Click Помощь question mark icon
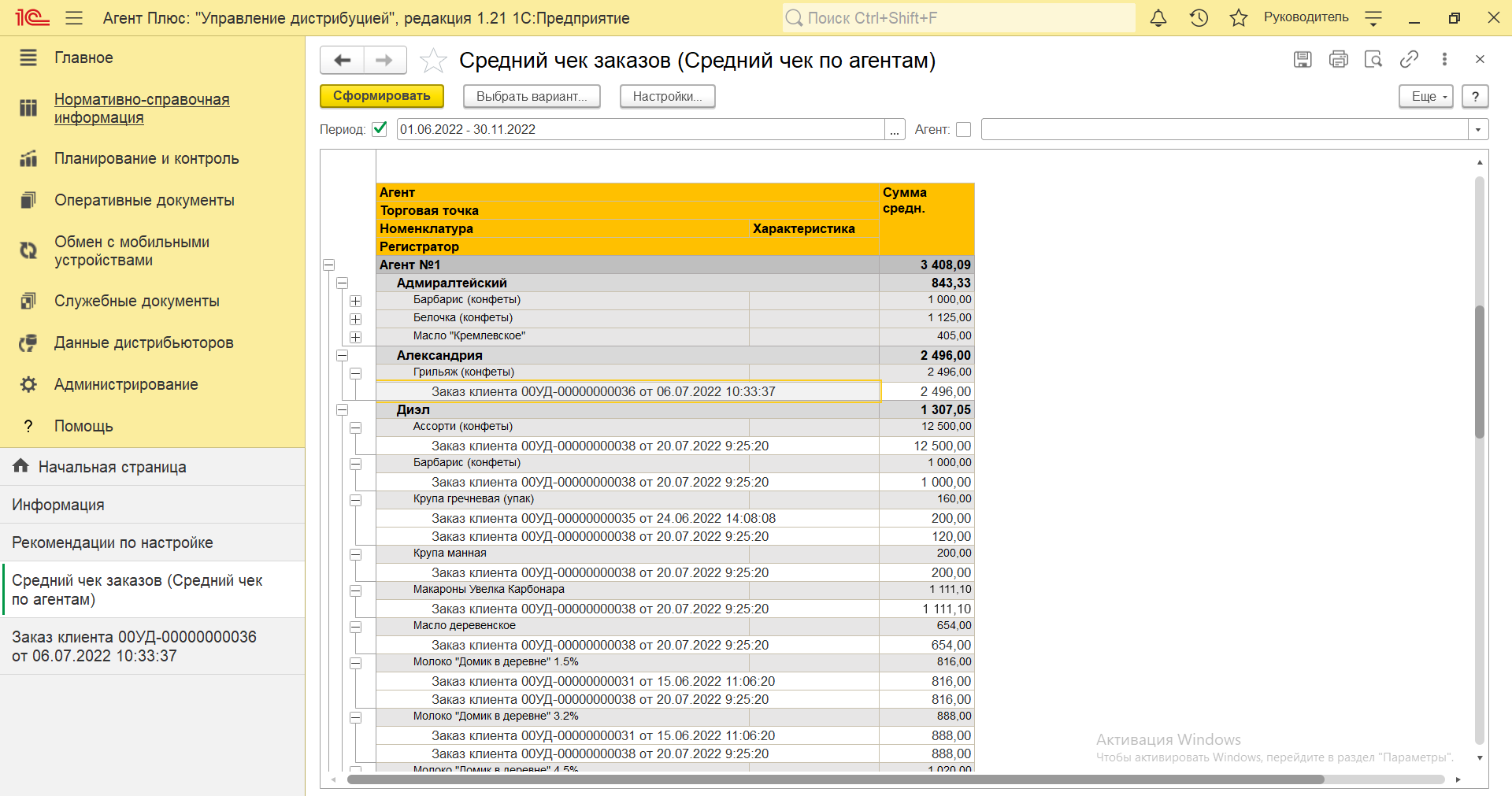The height and width of the screenshot is (796, 1512). coord(28,426)
